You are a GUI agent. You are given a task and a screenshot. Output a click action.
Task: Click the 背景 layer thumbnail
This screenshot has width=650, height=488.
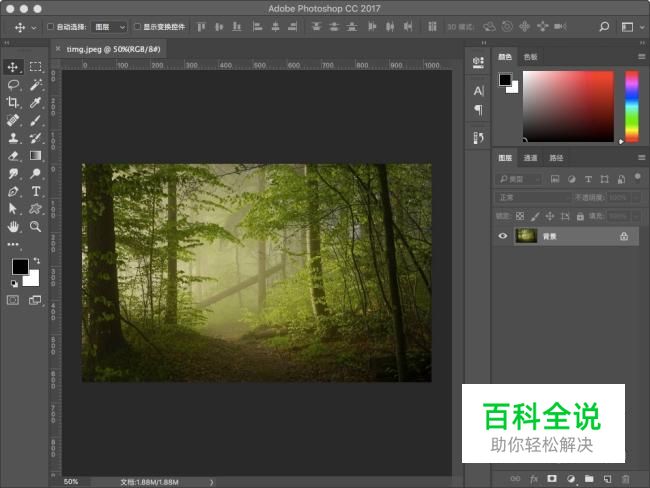point(526,236)
